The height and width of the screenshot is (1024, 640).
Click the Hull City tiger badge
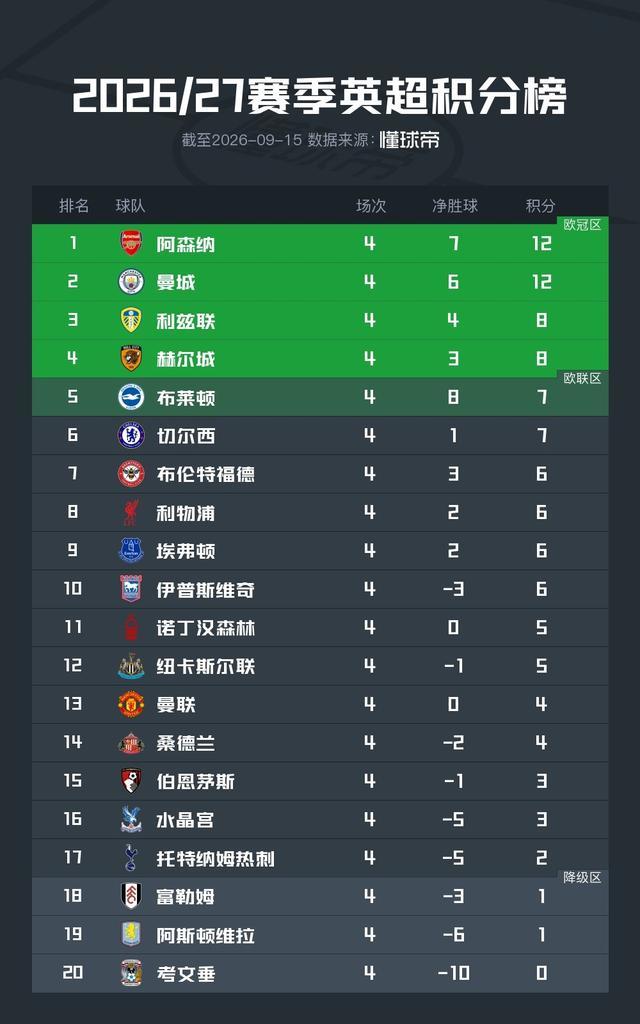[x=131, y=359]
